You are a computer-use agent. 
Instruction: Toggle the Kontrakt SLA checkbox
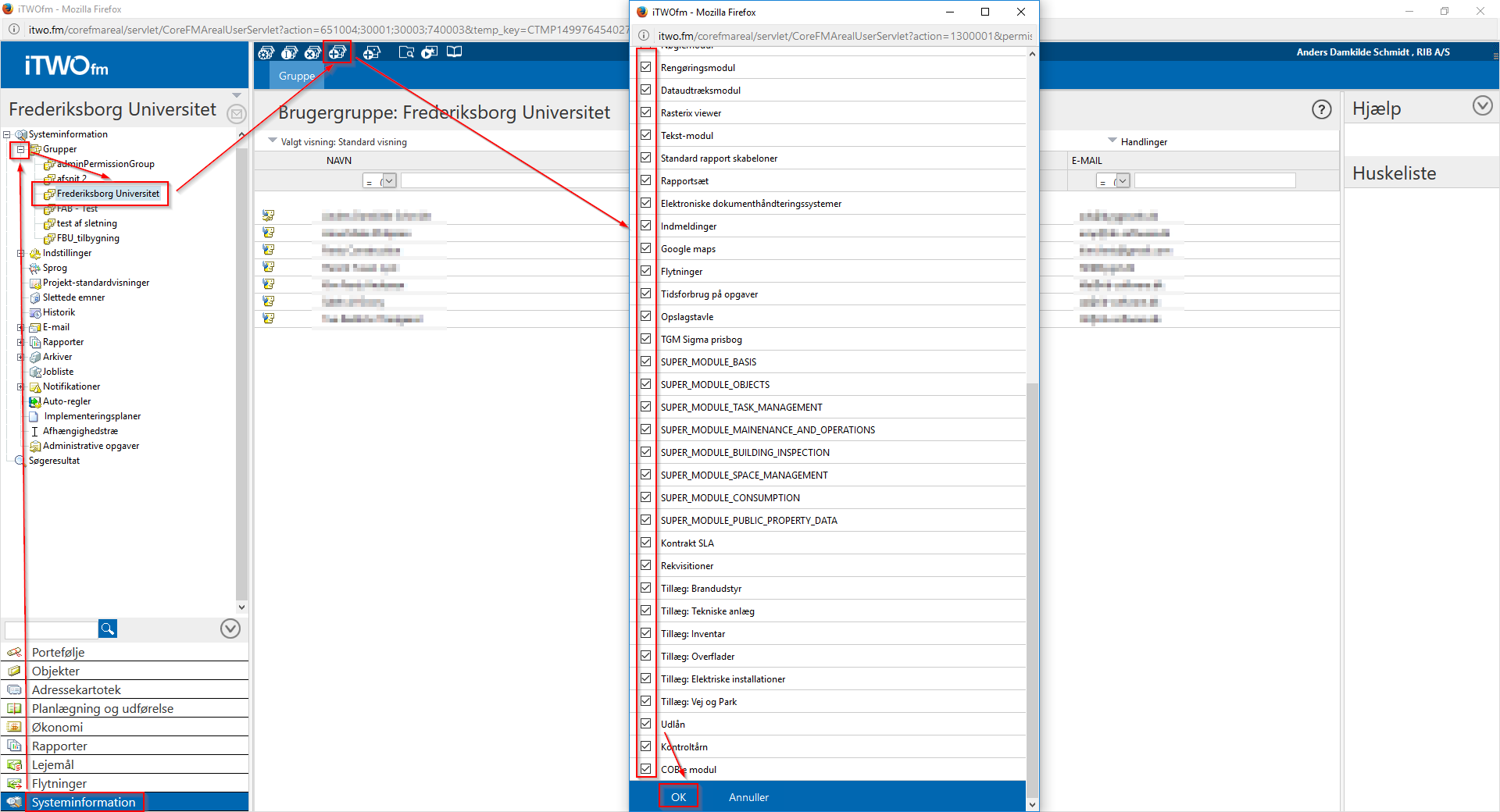click(646, 543)
